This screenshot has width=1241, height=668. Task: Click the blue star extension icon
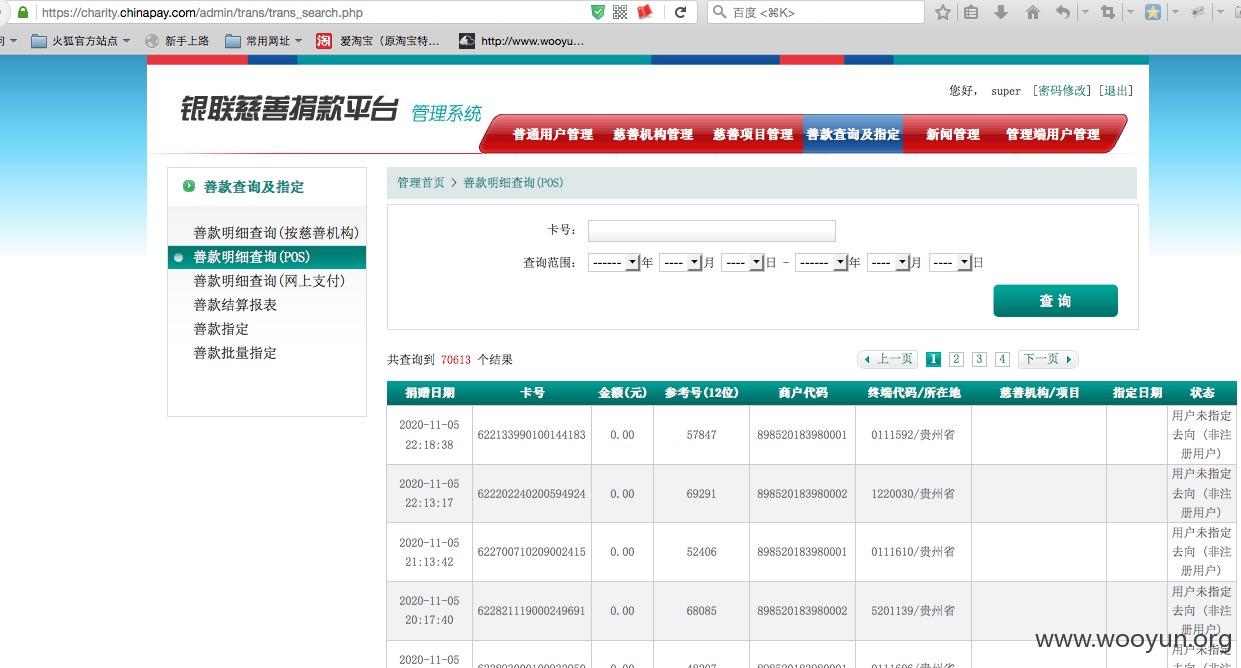pyautogui.click(x=1153, y=13)
